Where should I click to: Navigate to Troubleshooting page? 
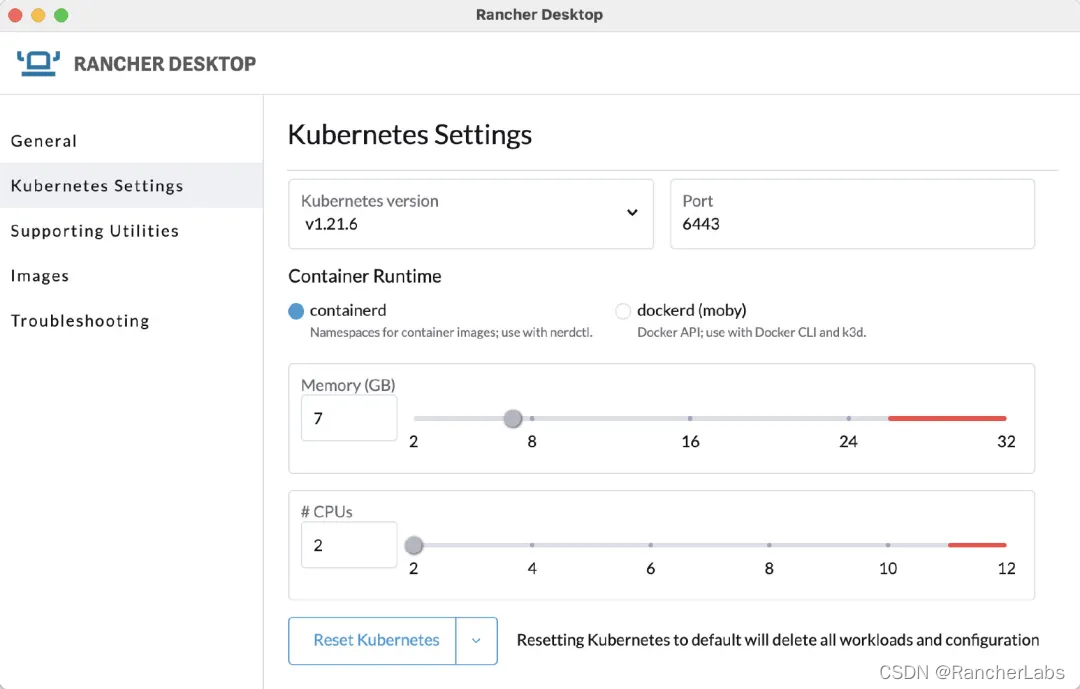80,320
